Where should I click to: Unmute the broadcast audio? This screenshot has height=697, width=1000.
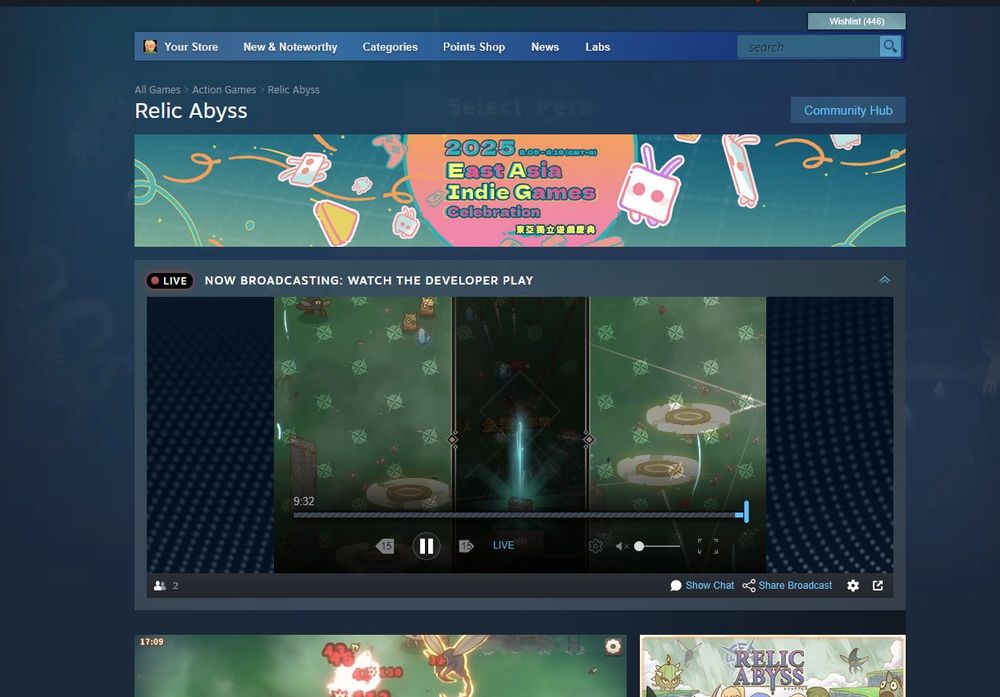click(x=622, y=546)
